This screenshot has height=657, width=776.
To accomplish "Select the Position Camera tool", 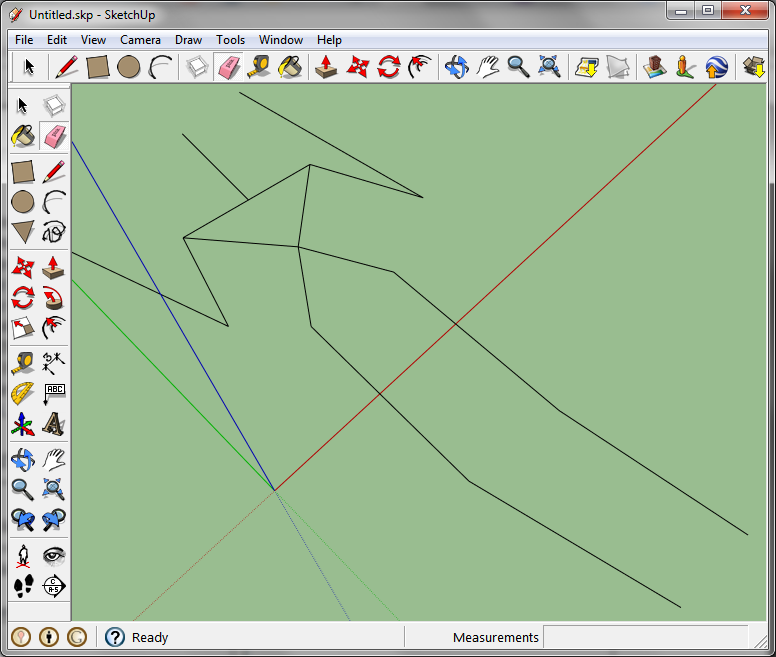I will pos(23,556).
